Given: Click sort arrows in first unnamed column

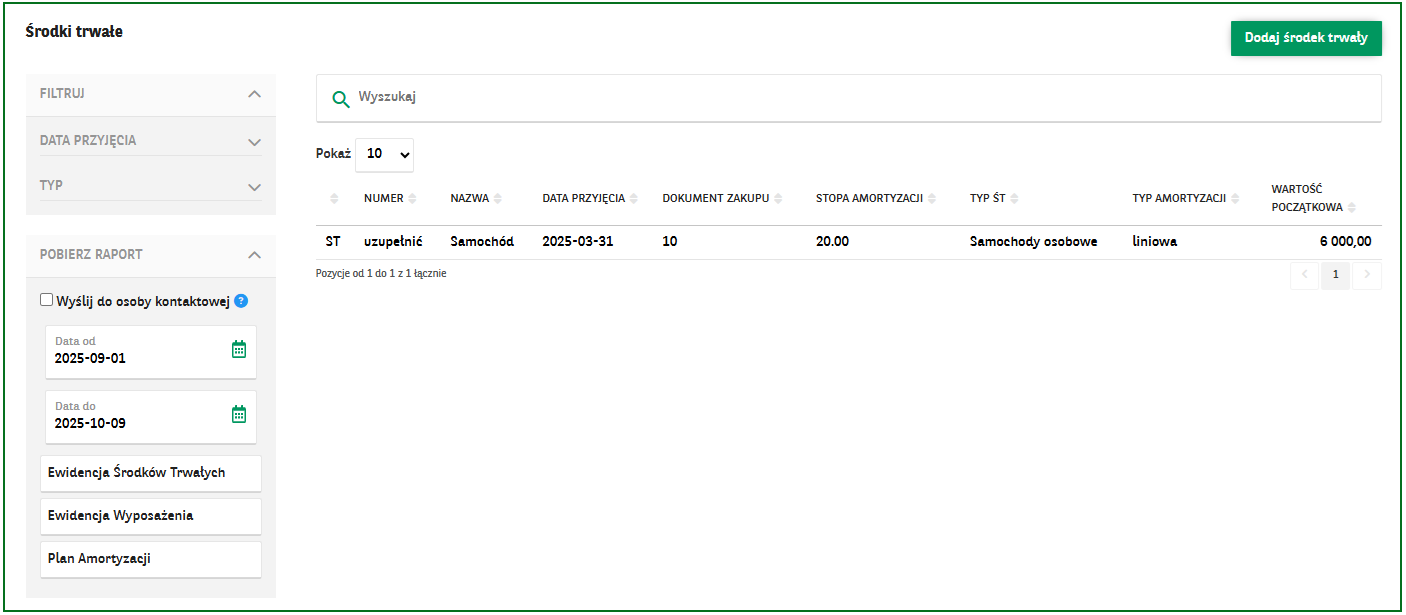Looking at the screenshot, I should [335, 199].
